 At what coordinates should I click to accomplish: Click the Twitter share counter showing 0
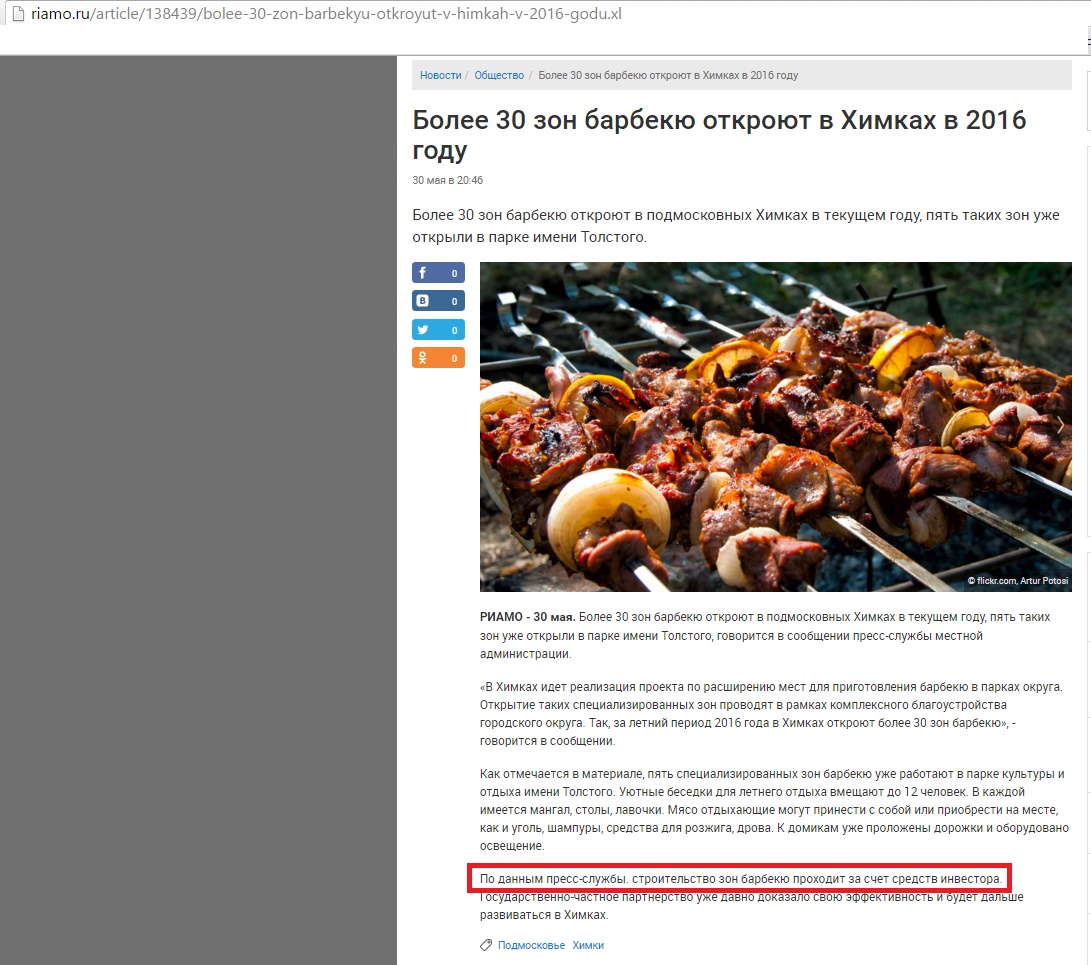tap(454, 330)
